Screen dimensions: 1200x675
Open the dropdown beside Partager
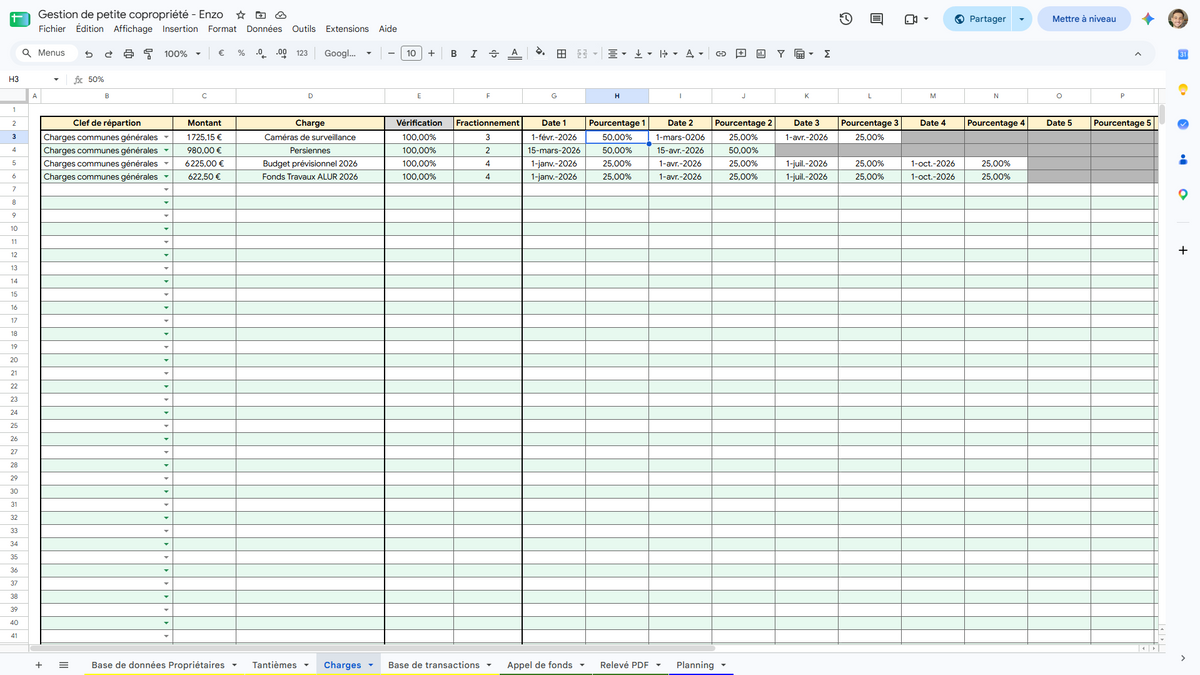(1021, 19)
